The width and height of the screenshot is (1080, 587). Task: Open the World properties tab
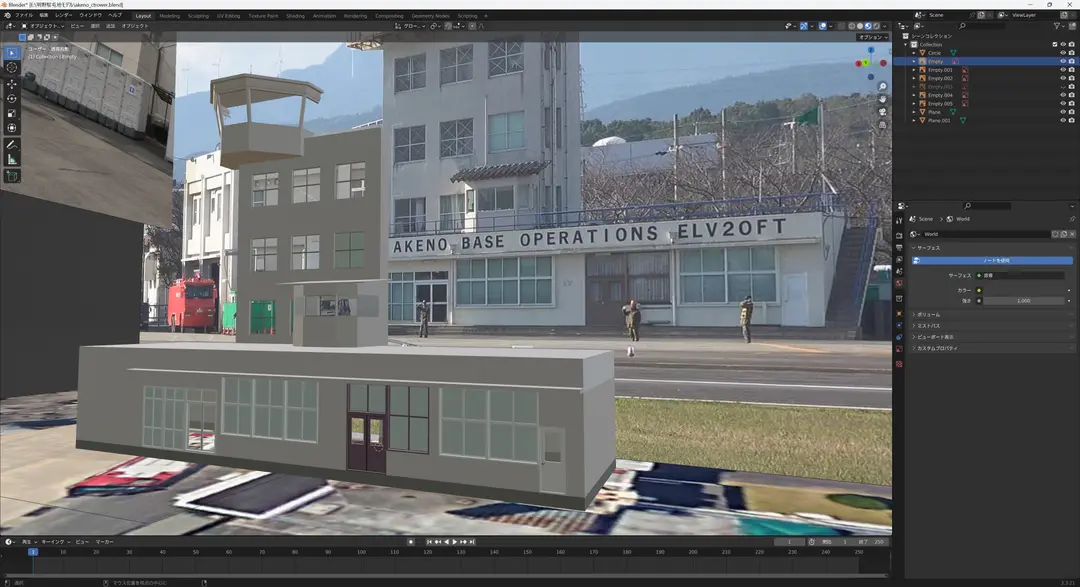(x=899, y=283)
